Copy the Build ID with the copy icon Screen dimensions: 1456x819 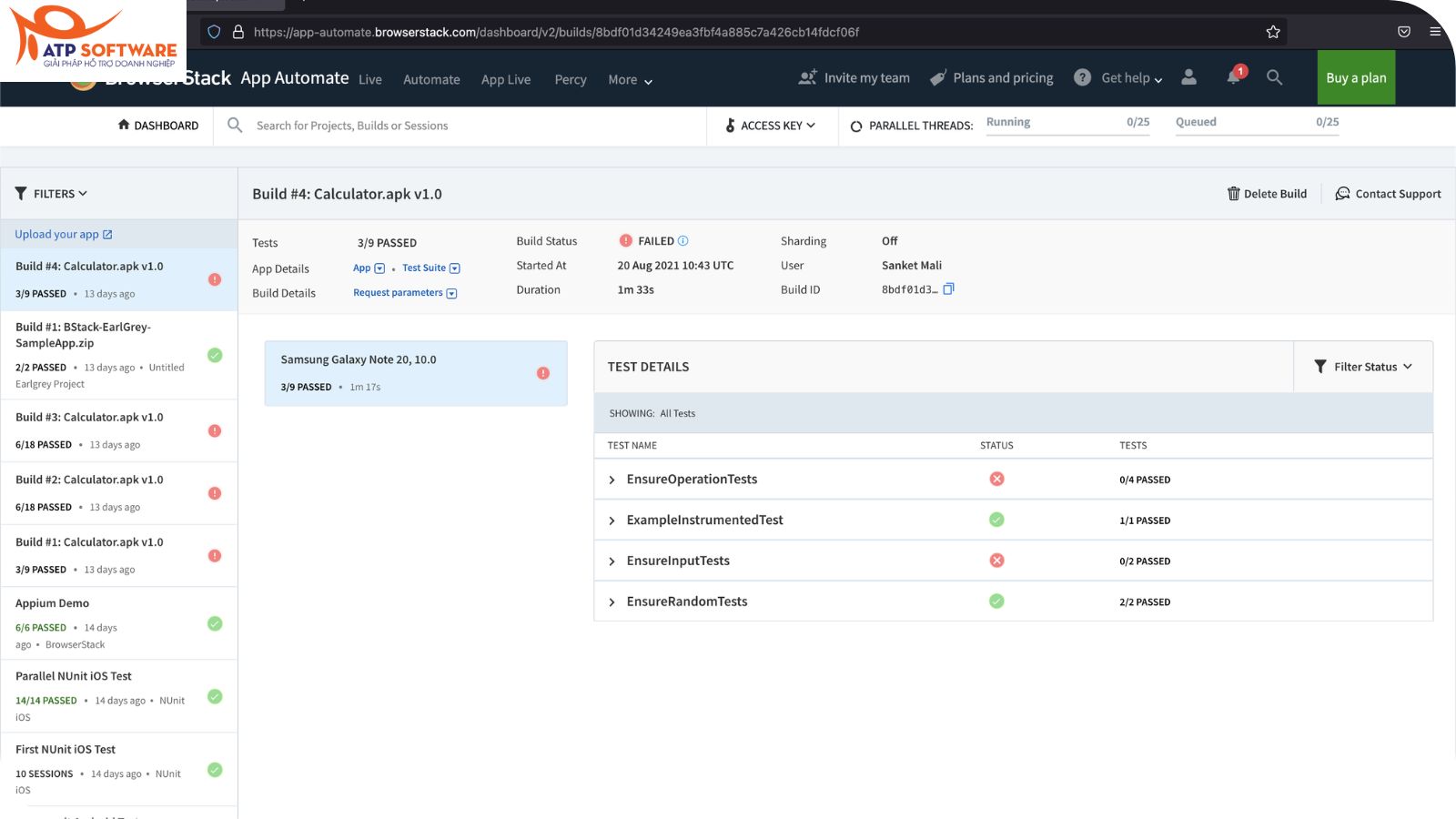coord(948,289)
